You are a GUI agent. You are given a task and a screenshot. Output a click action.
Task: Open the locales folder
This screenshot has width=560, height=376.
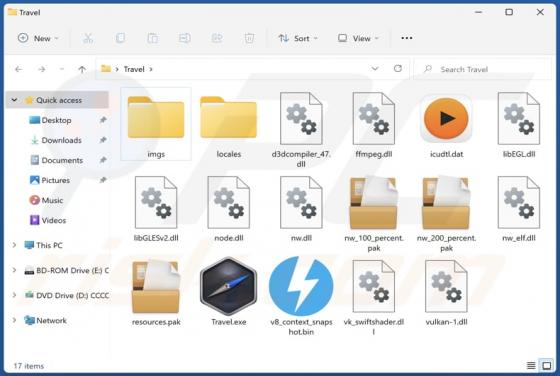click(x=229, y=117)
